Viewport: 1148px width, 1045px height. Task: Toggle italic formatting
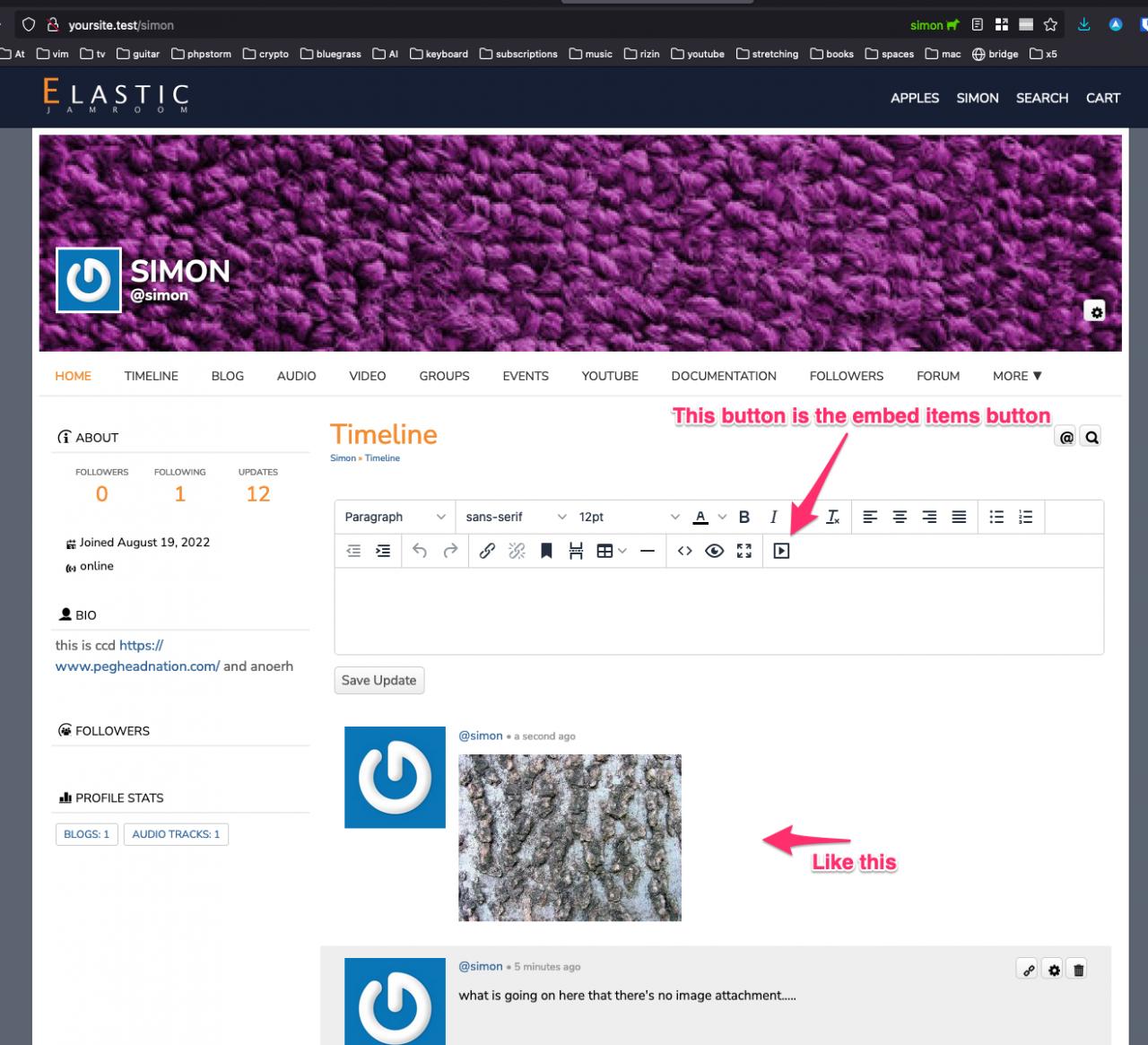773,517
